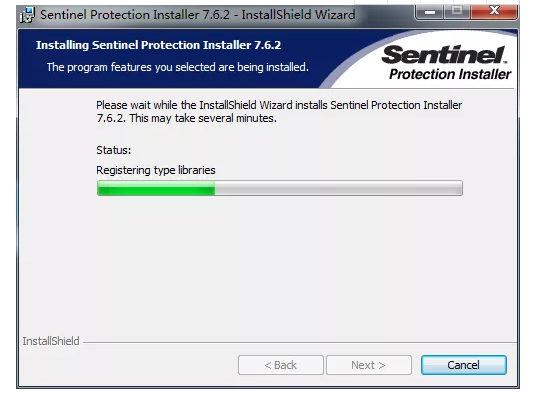Click the 'Installing Sentinel Protection Installer 7.6.2' heading
546x405 pixels.
click(x=158, y=45)
